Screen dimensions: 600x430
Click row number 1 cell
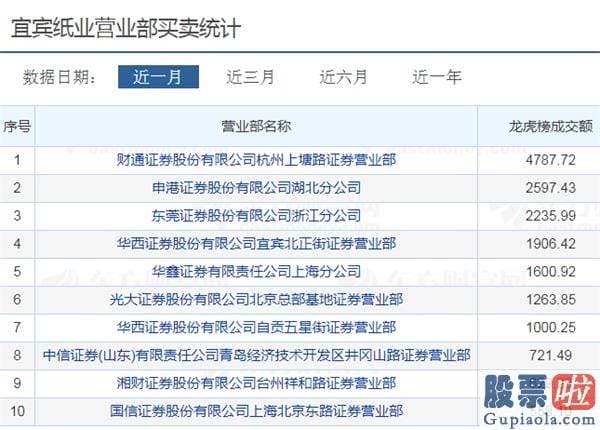(x=17, y=160)
